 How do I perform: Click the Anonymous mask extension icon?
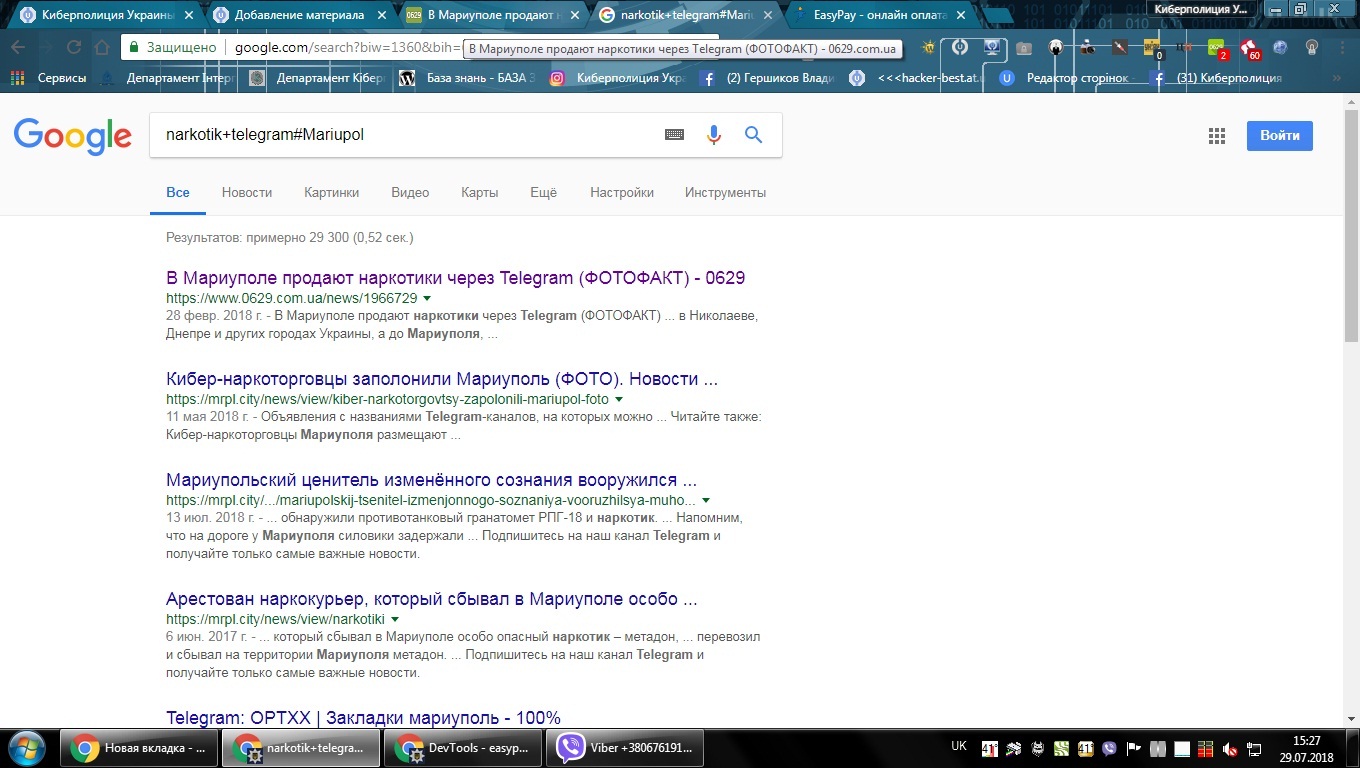point(1055,47)
